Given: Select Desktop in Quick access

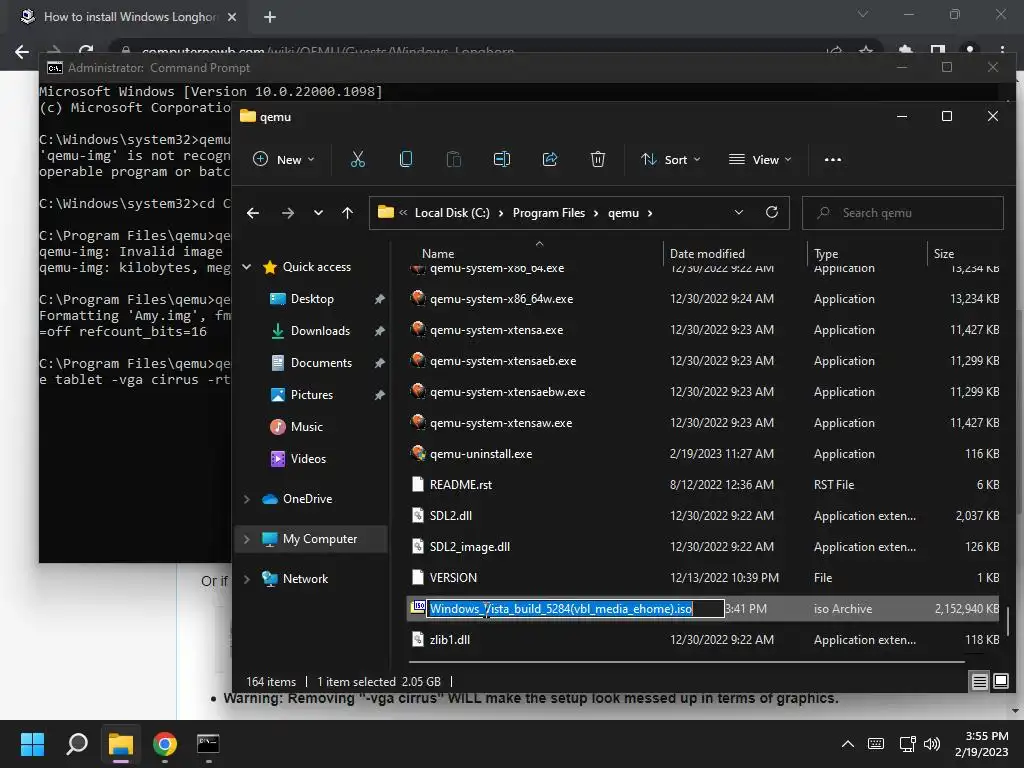Looking at the screenshot, I should [x=312, y=298].
